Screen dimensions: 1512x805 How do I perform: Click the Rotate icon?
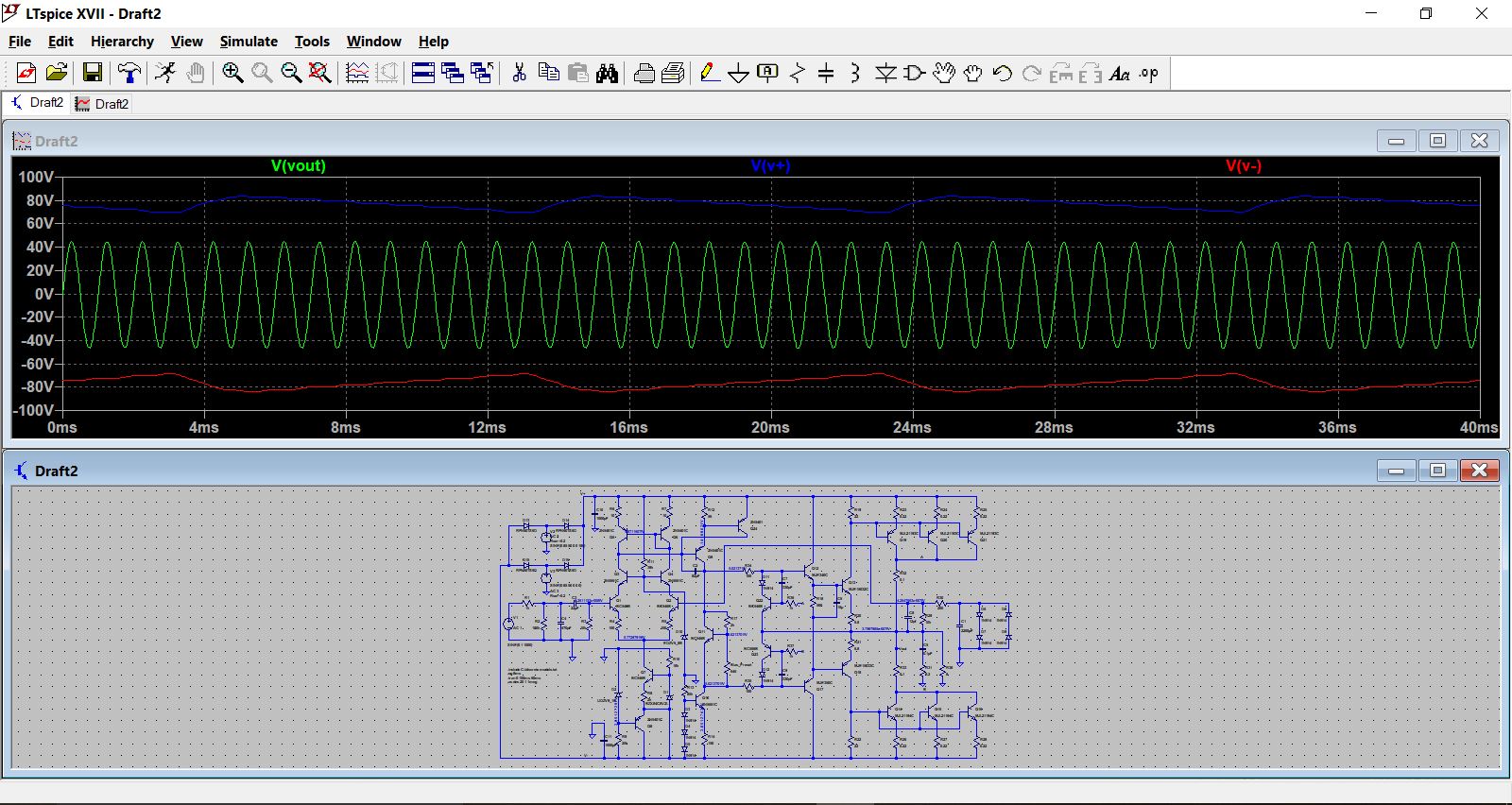(x=1061, y=73)
